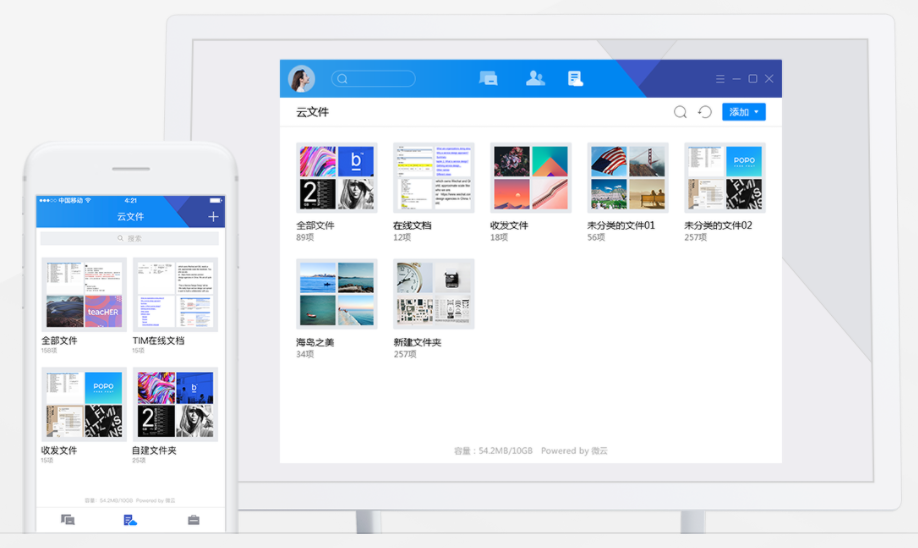This screenshot has height=548, width=918.
Task: Click the search magnifier beside refresh icon
Action: [680, 112]
